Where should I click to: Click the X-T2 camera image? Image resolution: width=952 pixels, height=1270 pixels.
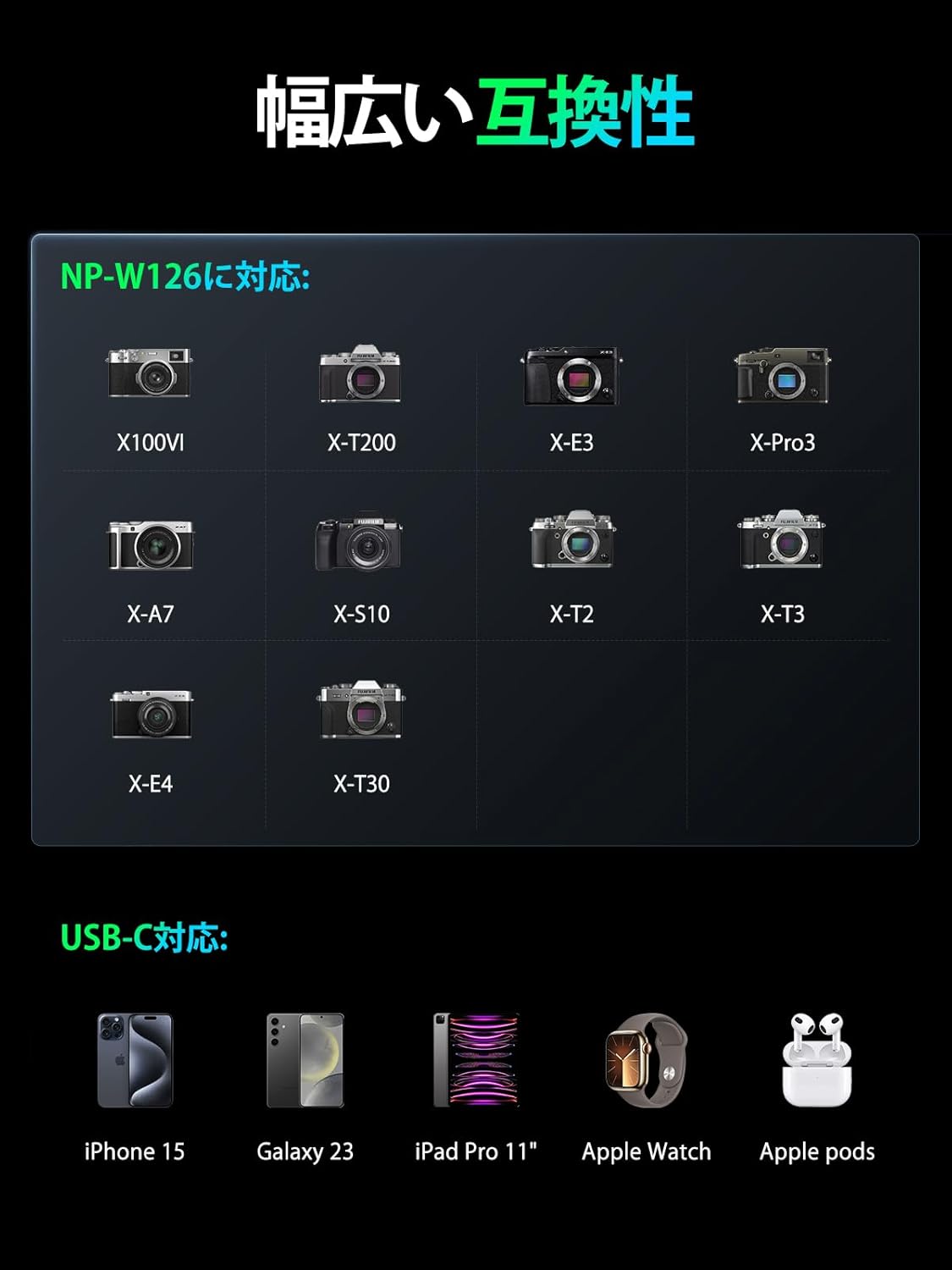click(x=572, y=539)
